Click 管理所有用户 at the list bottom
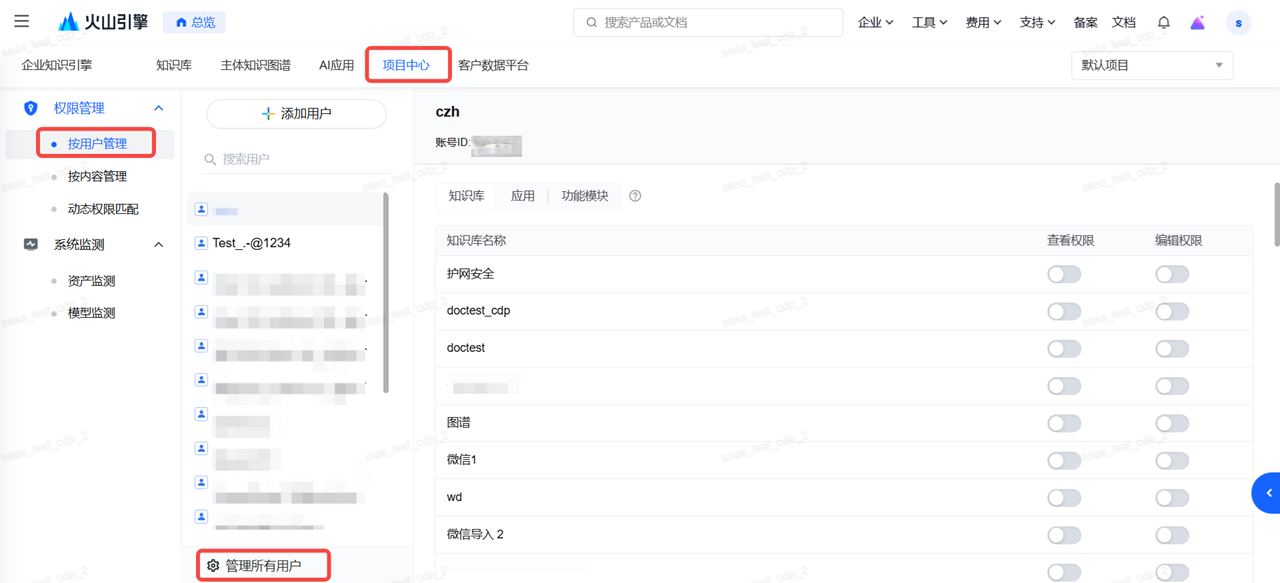This screenshot has height=583, width=1280. pos(263,566)
